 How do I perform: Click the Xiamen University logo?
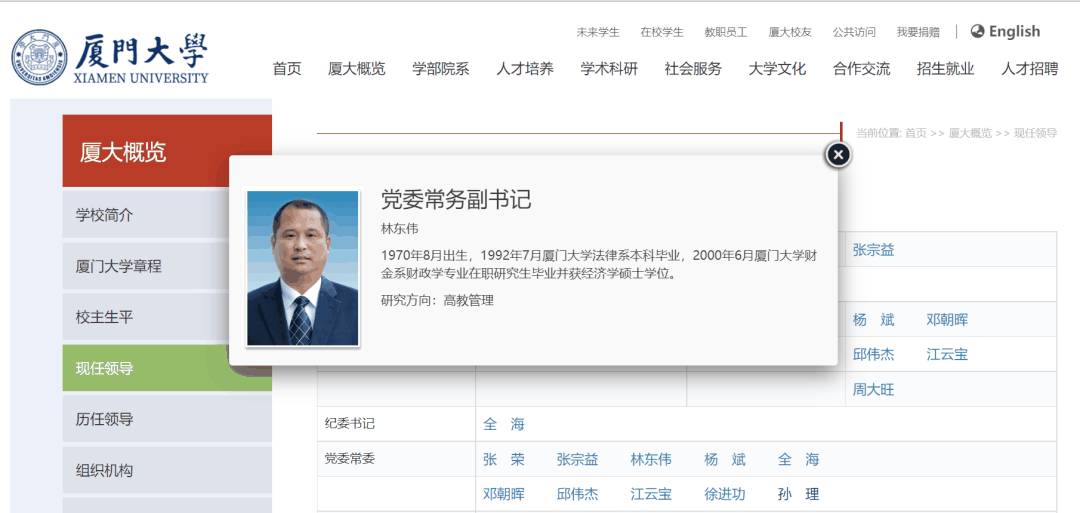(111, 58)
